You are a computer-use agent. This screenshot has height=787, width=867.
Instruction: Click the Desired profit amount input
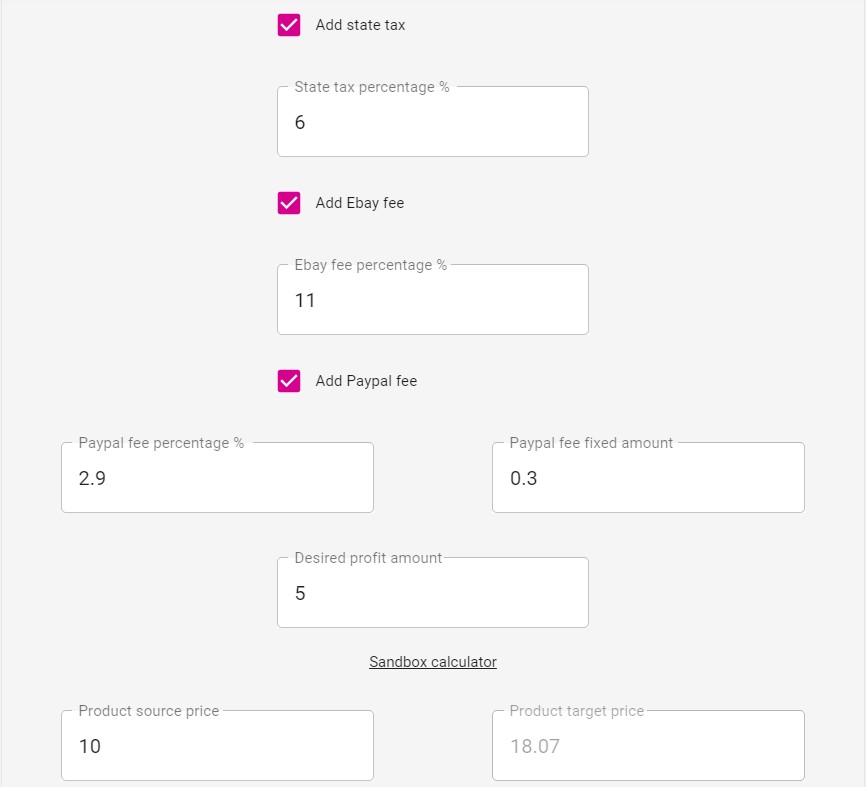(x=432, y=593)
